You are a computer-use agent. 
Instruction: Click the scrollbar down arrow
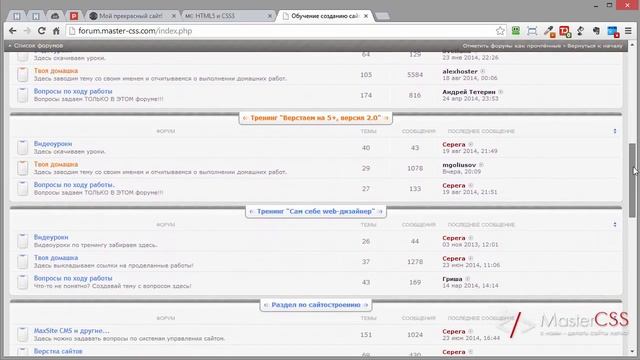(x=632, y=351)
